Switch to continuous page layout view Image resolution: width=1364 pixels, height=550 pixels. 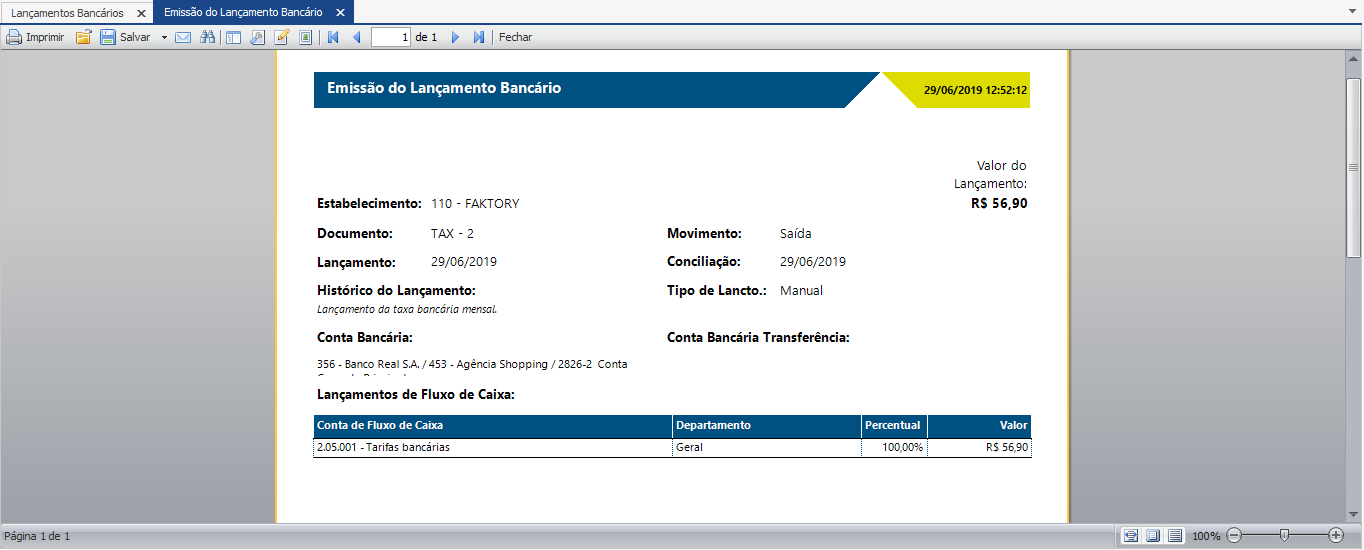point(1175,536)
